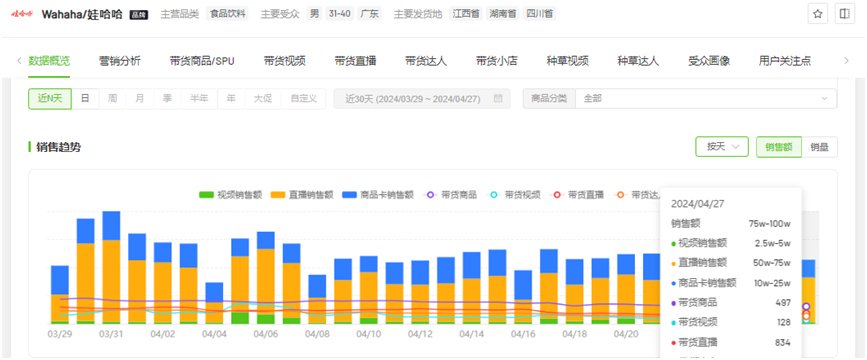Switch to 带货小店 tab
The width and height of the screenshot is (867, 360).
497,61
